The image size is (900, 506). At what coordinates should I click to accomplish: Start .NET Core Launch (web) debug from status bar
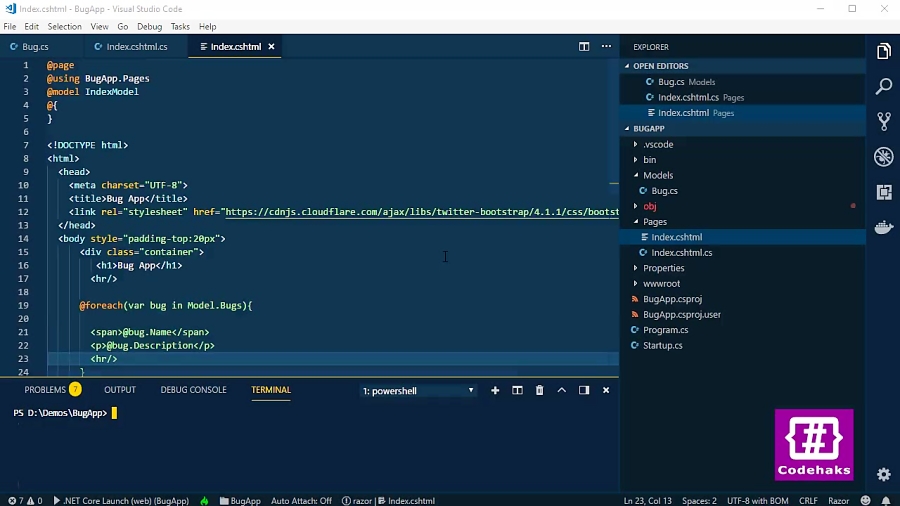coord(121,500)
